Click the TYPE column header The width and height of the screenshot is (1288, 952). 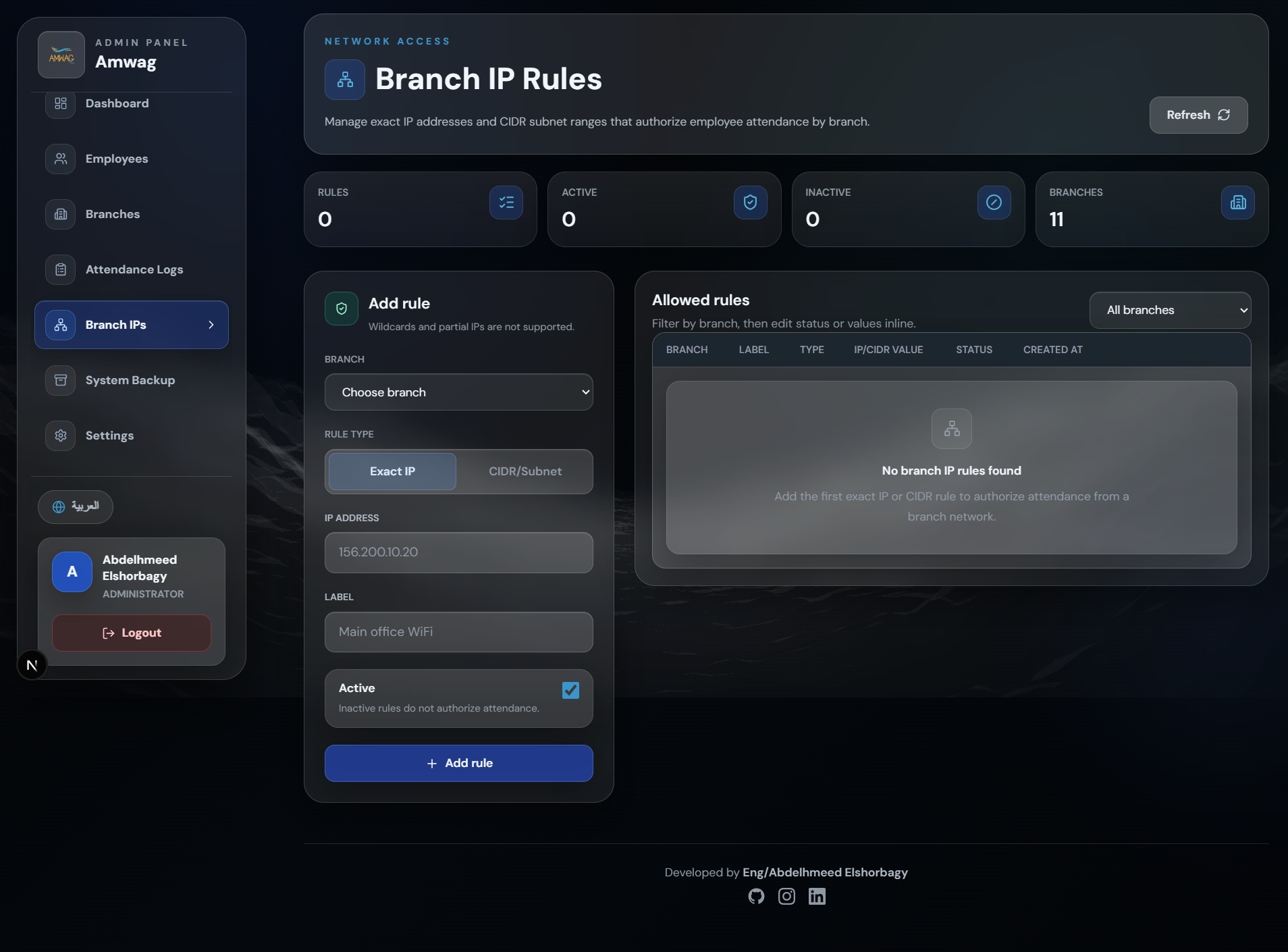tap(811, 350)
